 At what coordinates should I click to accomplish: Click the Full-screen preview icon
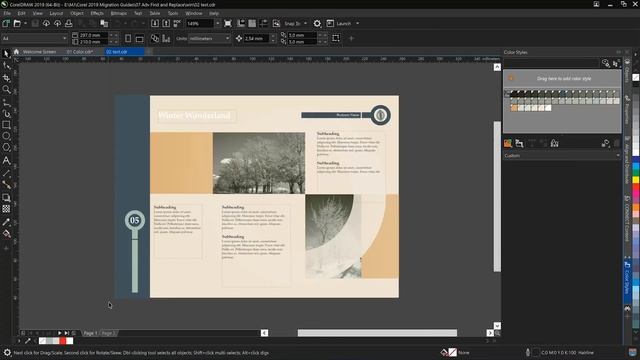coord(228,24)
